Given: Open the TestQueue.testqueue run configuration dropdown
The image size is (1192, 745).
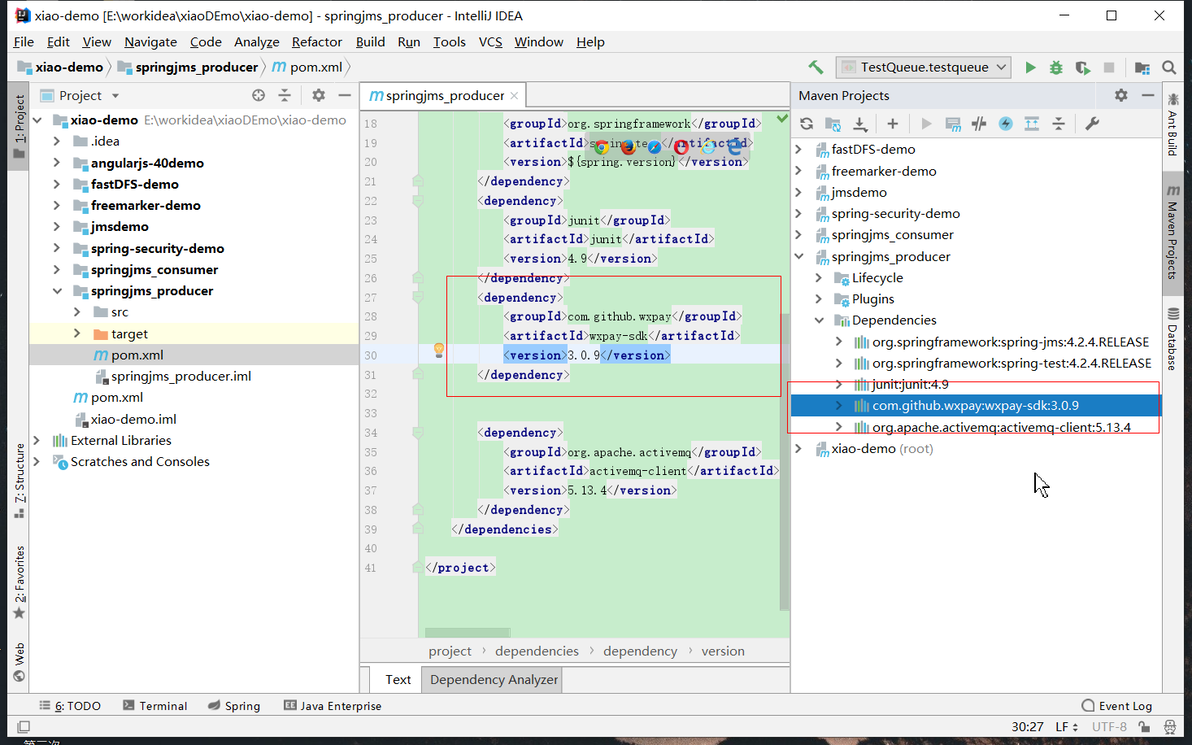Looking at the screenshot, I should click(923, 68).
